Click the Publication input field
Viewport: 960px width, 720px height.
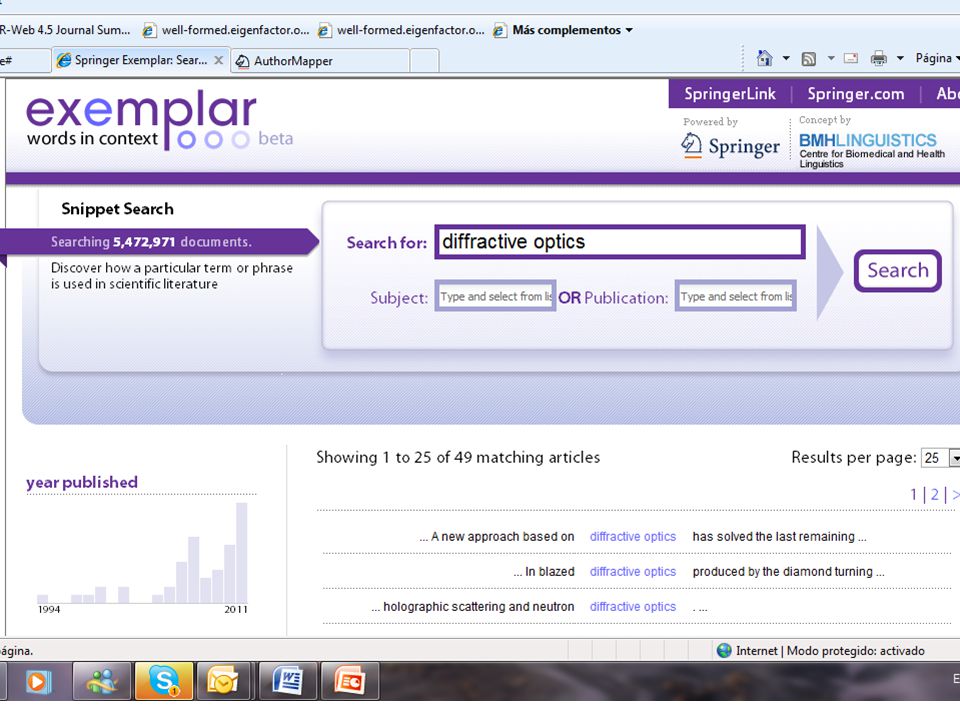735,296
